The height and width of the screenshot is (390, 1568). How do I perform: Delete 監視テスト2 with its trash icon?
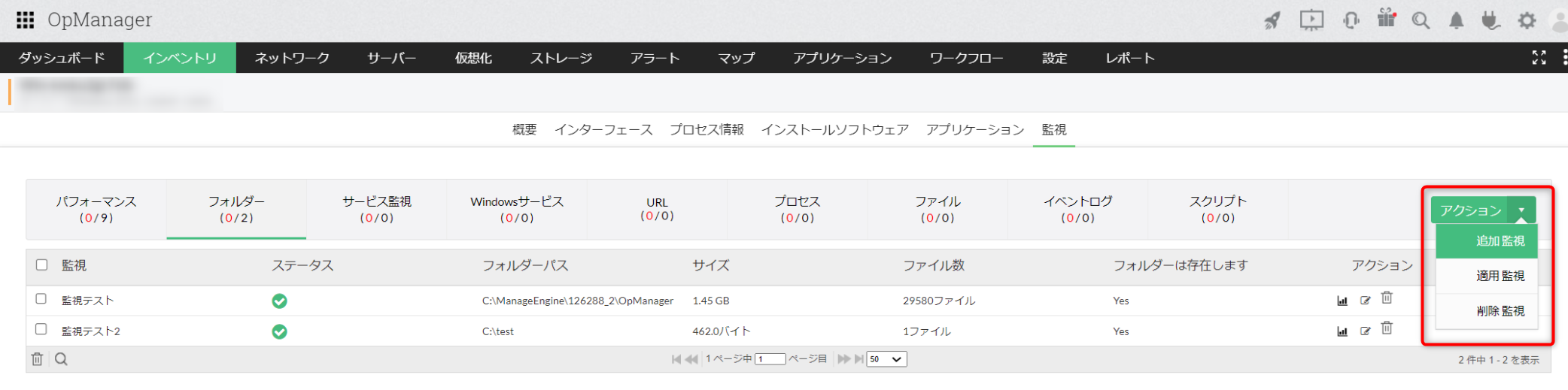[1387, 328]
